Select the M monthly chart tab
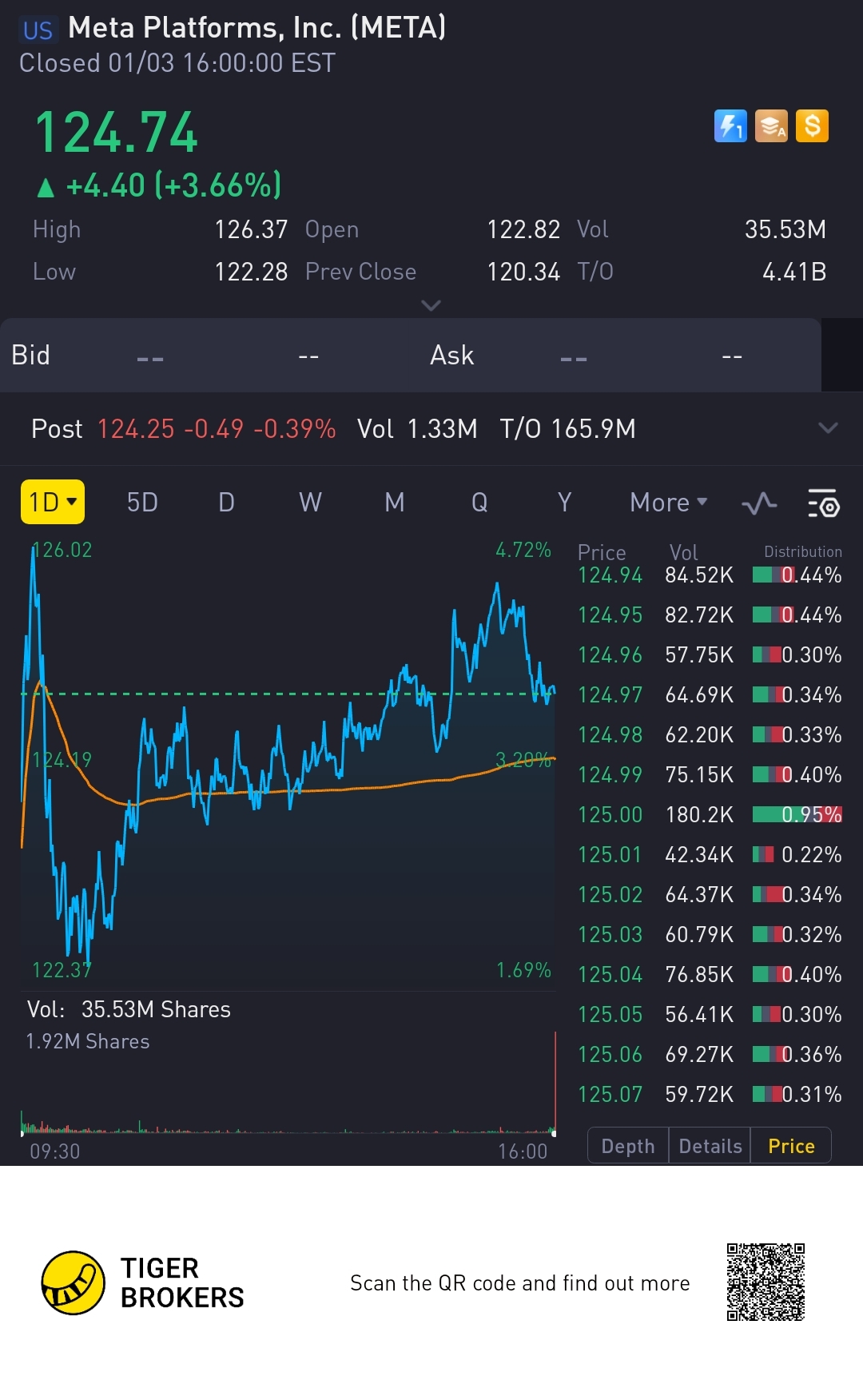This screenshot has width=863, height=1400. [x=395, y=503]
